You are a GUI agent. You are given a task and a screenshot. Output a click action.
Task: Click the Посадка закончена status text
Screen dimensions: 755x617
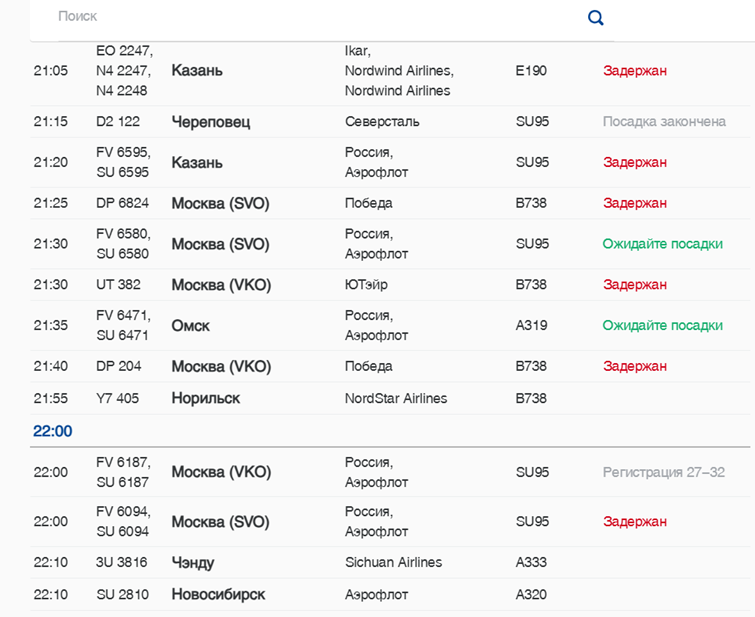[x=664, y=122]
